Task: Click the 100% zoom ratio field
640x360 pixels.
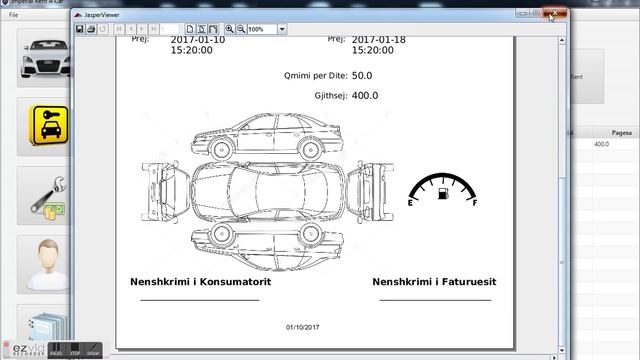Action: 262,29
